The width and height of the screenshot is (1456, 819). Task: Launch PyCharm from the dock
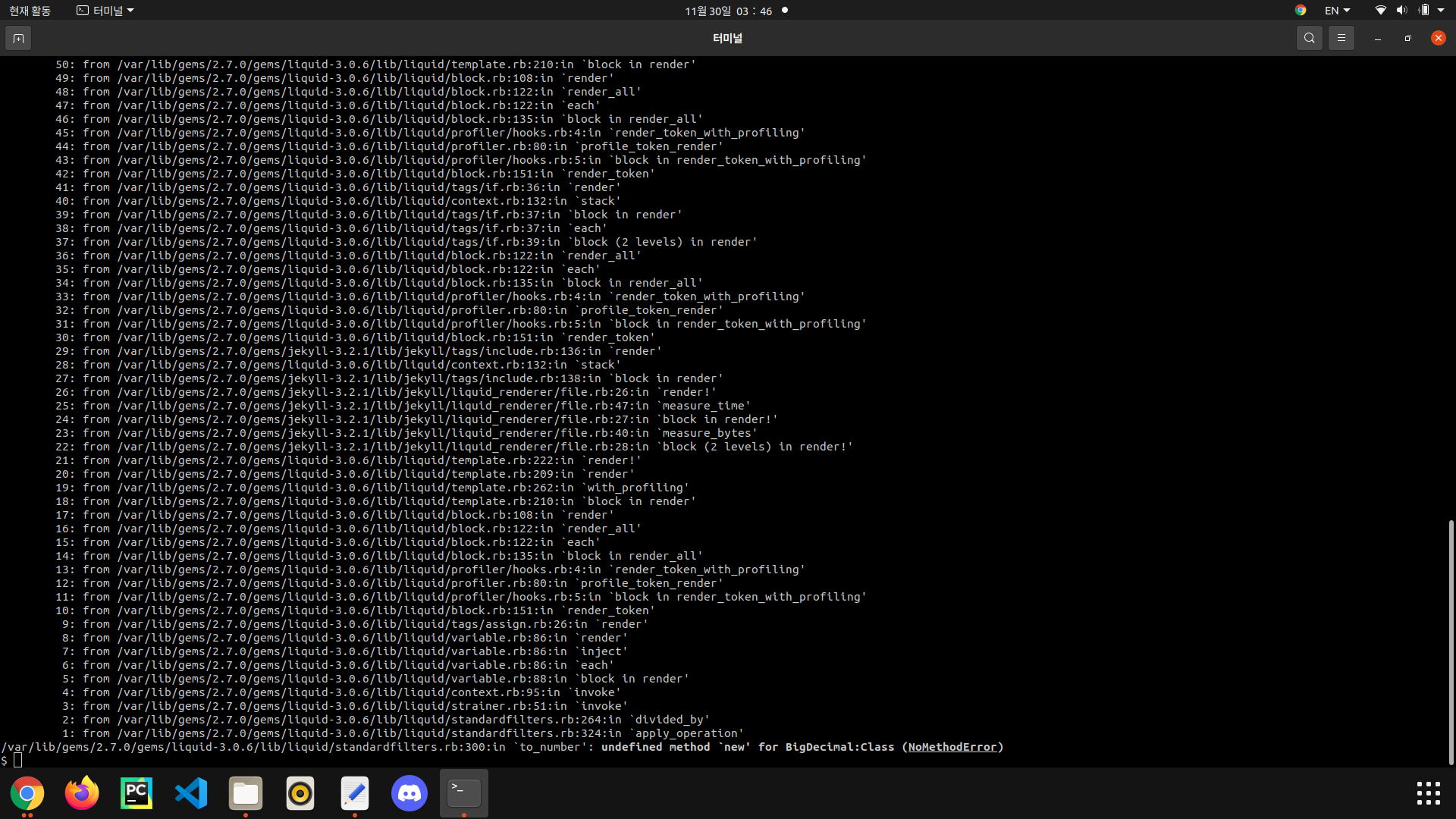pos(136,794)
